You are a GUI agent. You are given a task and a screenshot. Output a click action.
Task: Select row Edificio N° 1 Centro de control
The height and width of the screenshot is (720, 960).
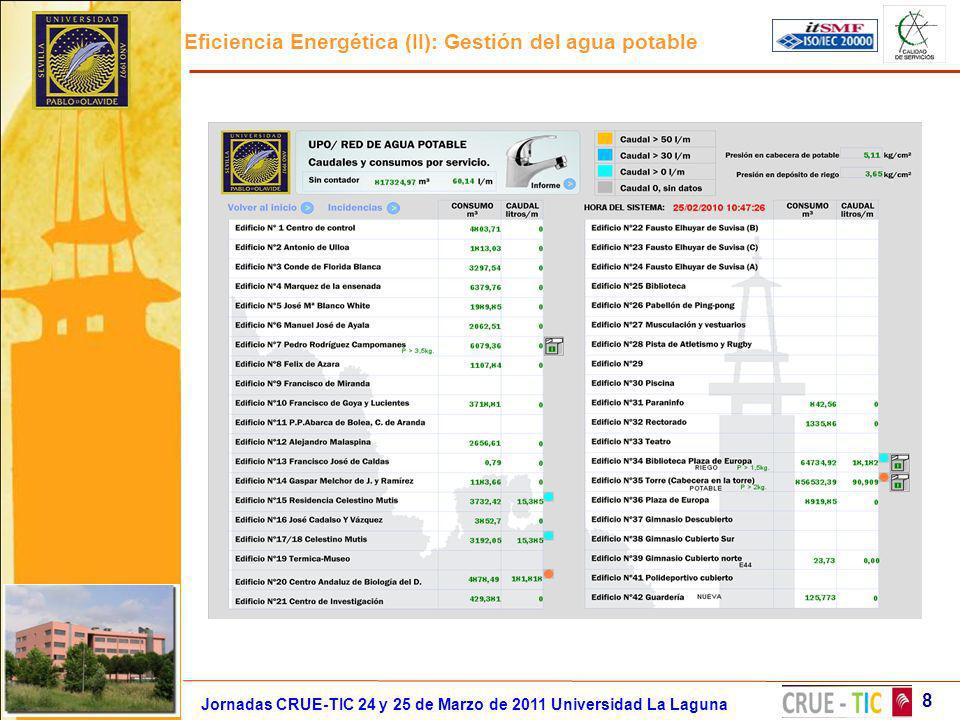(x=386, y=228)
